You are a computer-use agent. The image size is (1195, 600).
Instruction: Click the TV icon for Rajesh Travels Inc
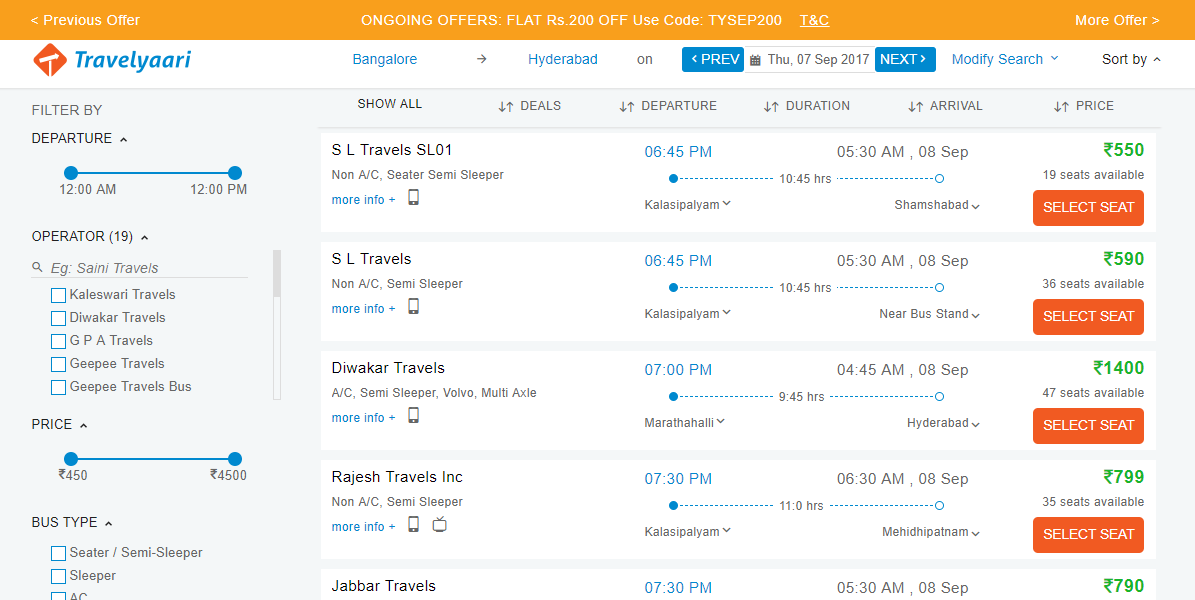[439, 525]
